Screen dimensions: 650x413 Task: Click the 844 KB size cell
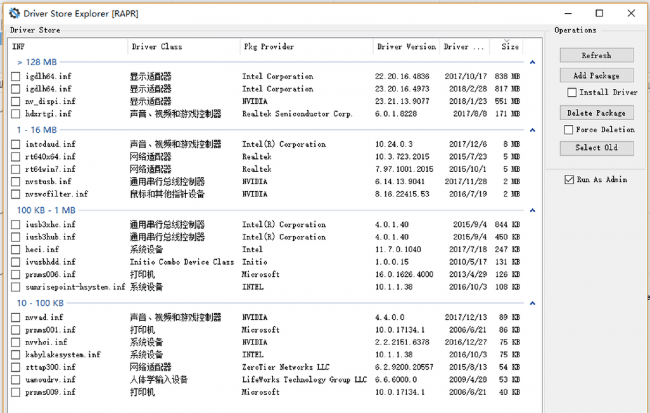(x=507, y=225)
